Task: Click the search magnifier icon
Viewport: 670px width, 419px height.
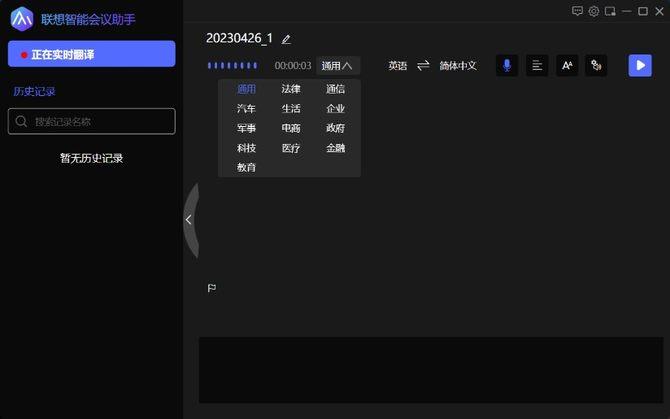Action: [x=21, y=121]
